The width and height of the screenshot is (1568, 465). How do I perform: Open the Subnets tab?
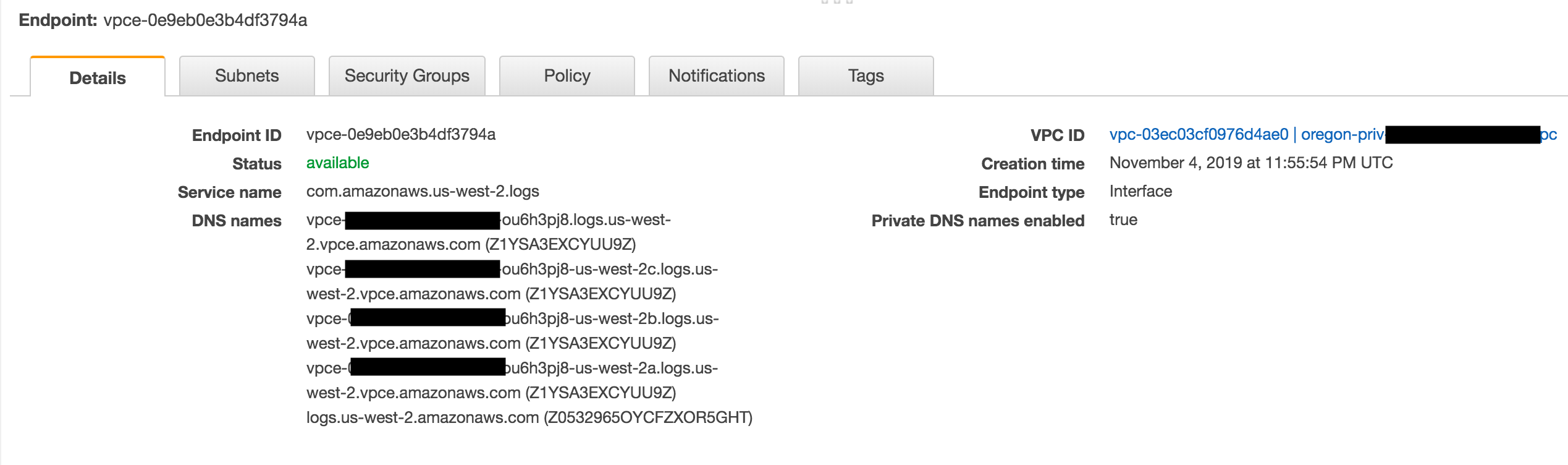click(247, 75)
